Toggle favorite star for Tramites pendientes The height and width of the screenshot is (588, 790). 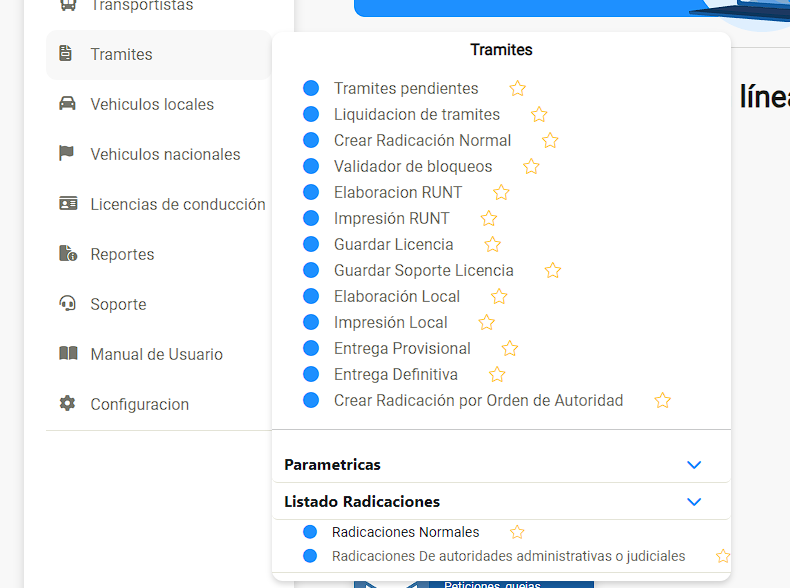[x=517, y=88]
